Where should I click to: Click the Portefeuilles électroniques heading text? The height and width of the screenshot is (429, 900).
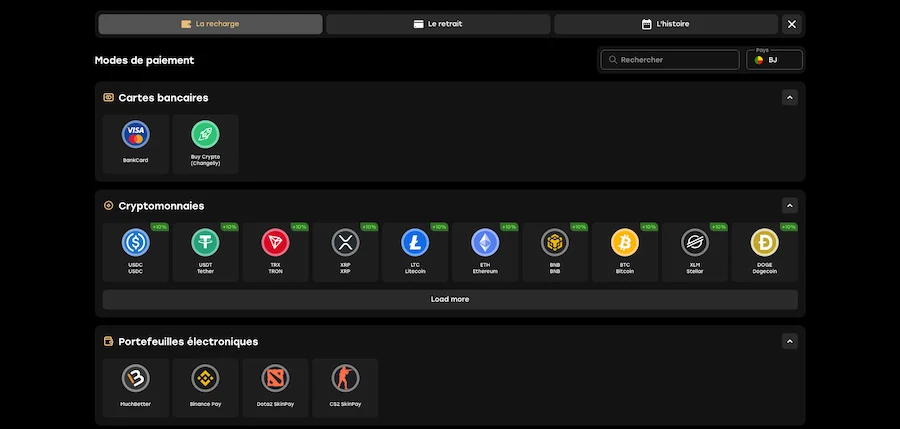coord(188,342)
